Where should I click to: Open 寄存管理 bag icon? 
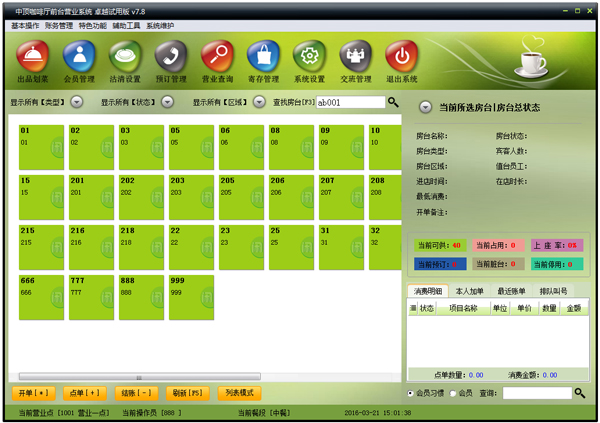pyautogui.click(x=263, y=57)
